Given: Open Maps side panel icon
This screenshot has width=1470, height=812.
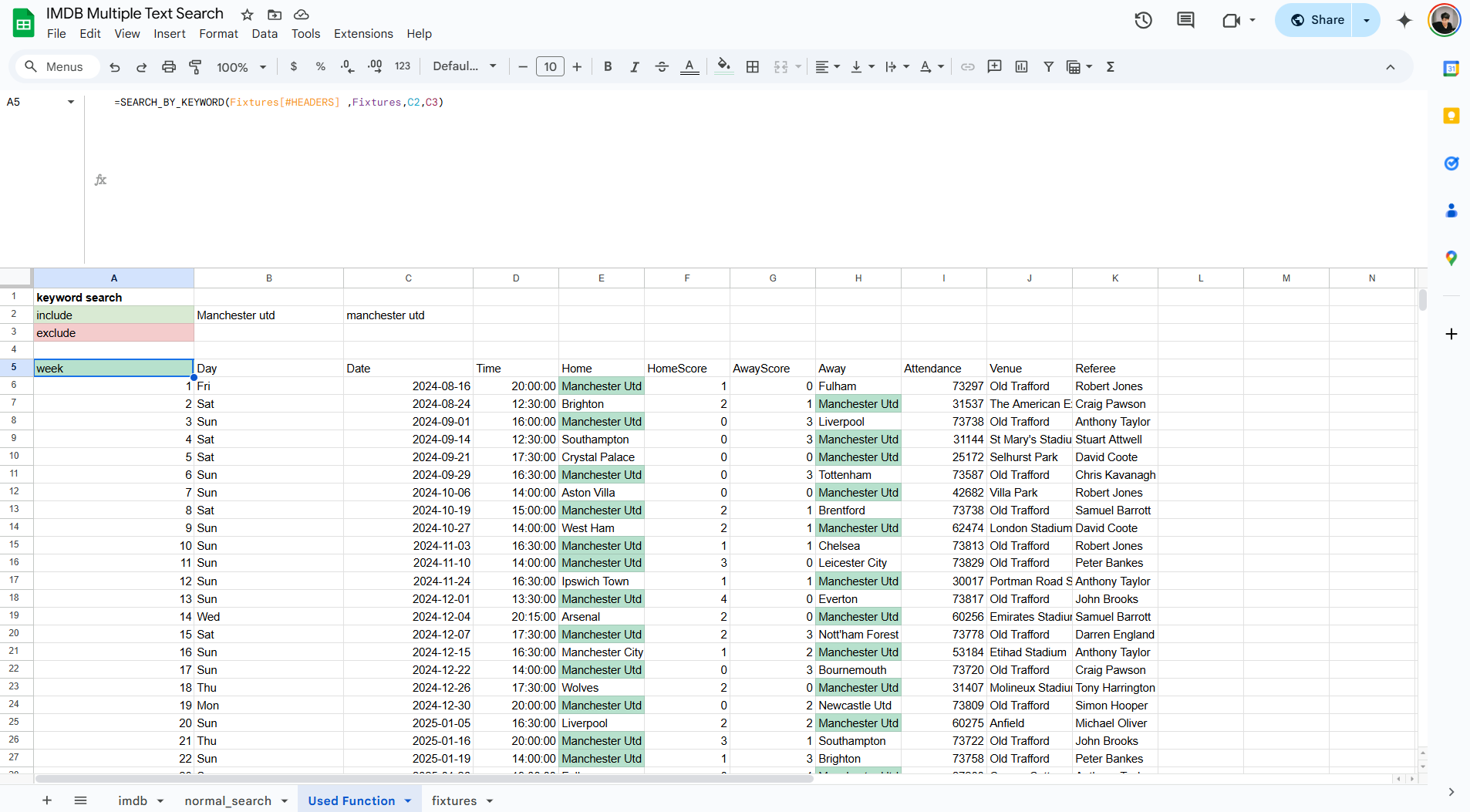Looking at the screenshot, I should (x=1451, y=258).
